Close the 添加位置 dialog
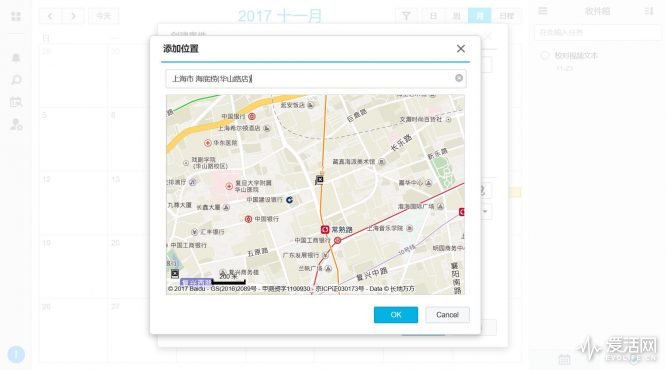The width and height of the screenshot is (666, 370). (x=461, y=48)
